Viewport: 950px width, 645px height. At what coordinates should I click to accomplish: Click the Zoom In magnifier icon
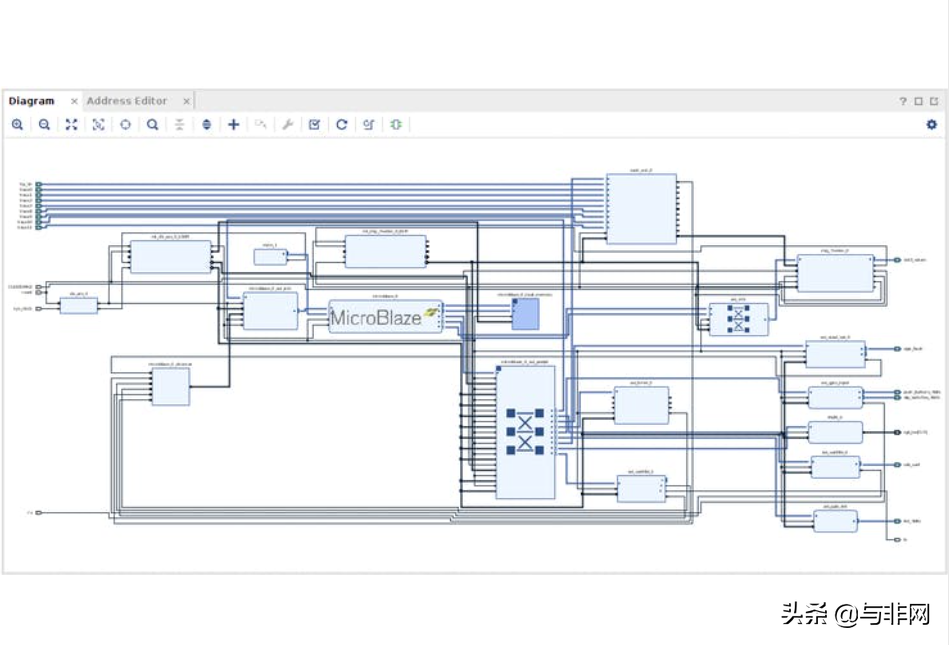coord(17,125)
